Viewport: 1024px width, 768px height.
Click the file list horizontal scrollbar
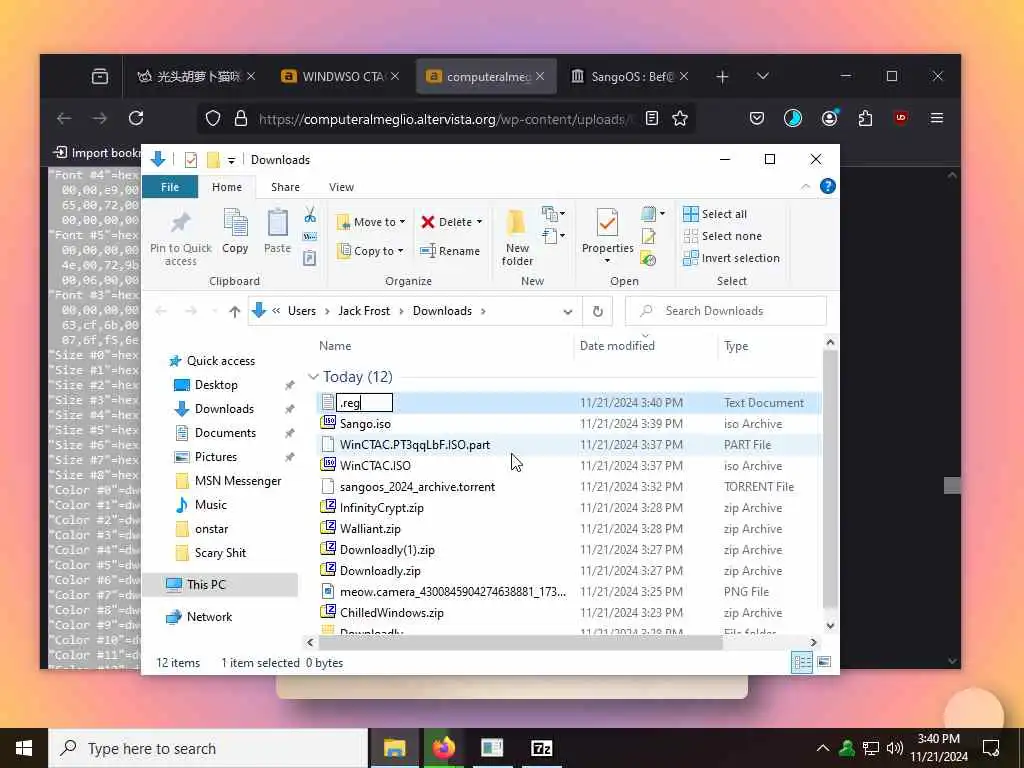pos(520,643)
